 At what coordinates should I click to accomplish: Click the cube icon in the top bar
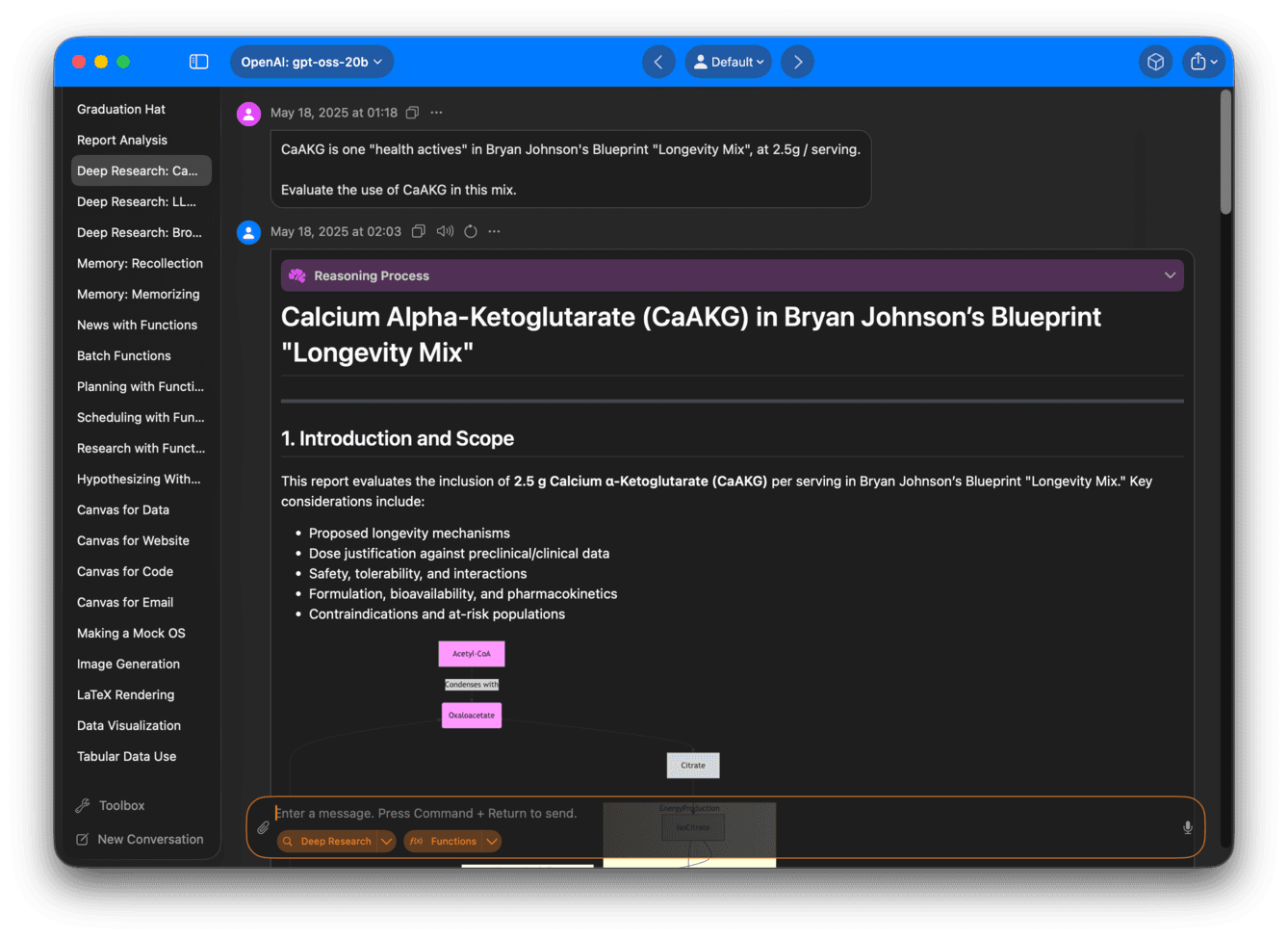click(1155, 62)
